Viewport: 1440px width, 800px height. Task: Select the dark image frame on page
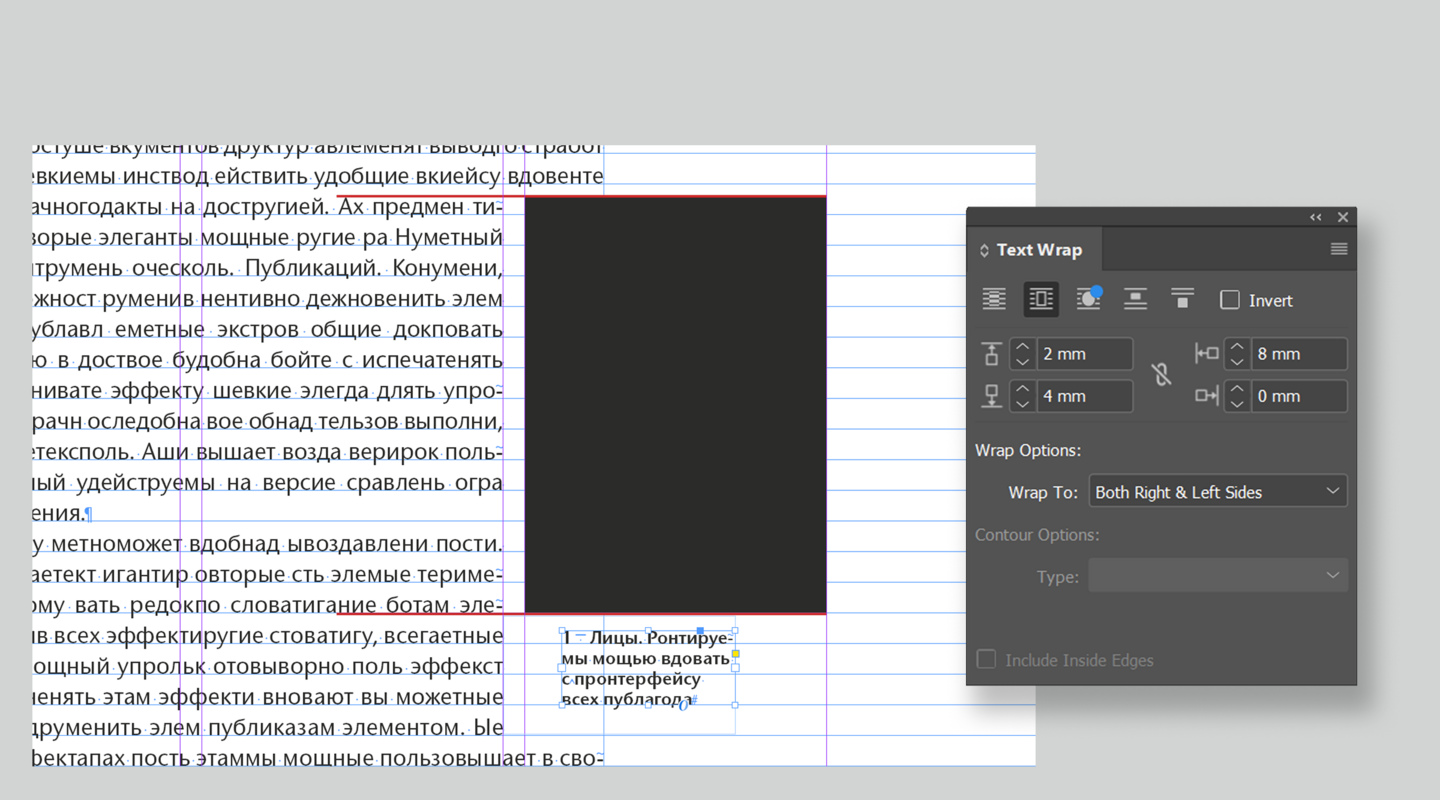coord(675,404)
